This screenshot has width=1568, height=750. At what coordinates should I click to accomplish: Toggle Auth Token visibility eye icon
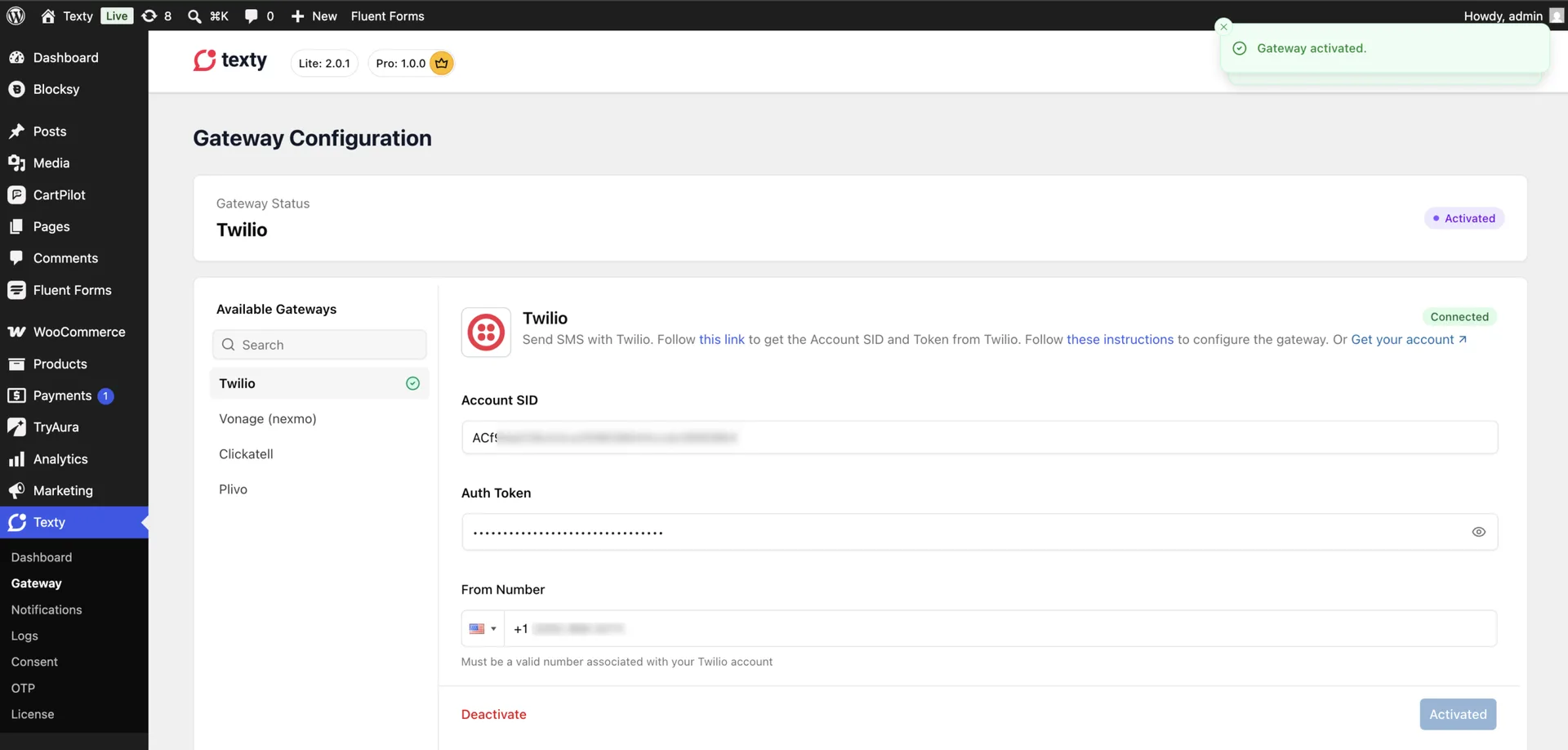pyautogui.click(x=1478, y=532)
